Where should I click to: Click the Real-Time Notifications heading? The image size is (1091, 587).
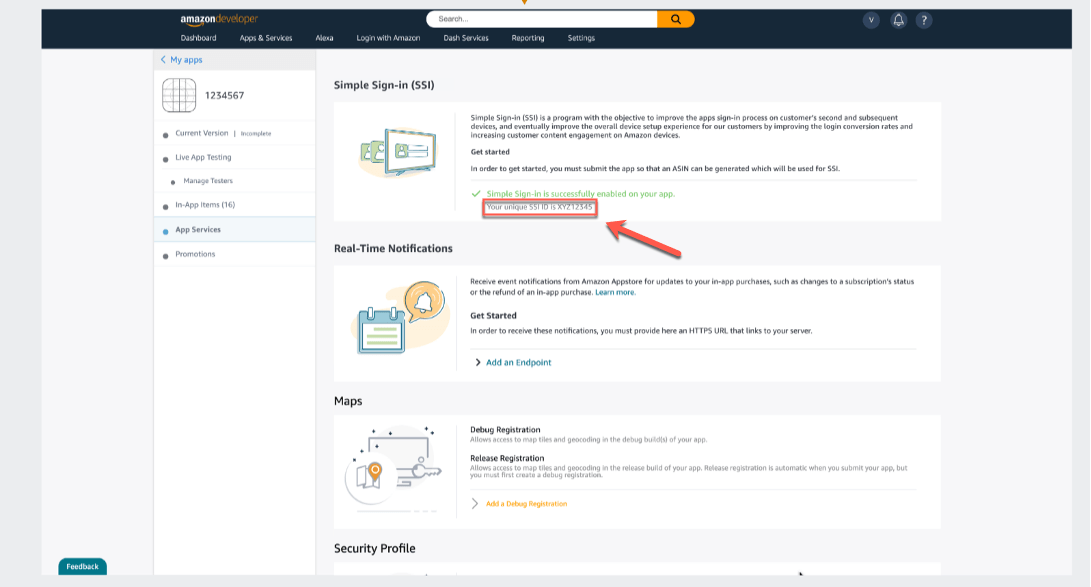click(x=393, y=248)
